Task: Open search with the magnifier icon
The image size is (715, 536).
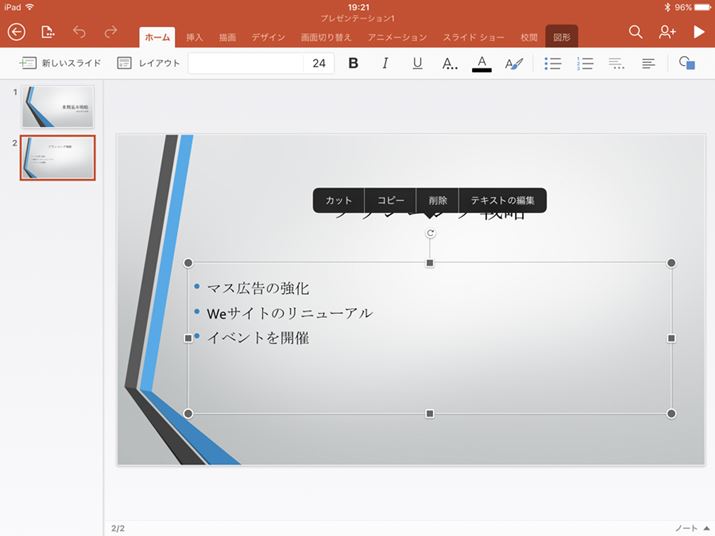Action: (635, 32)
